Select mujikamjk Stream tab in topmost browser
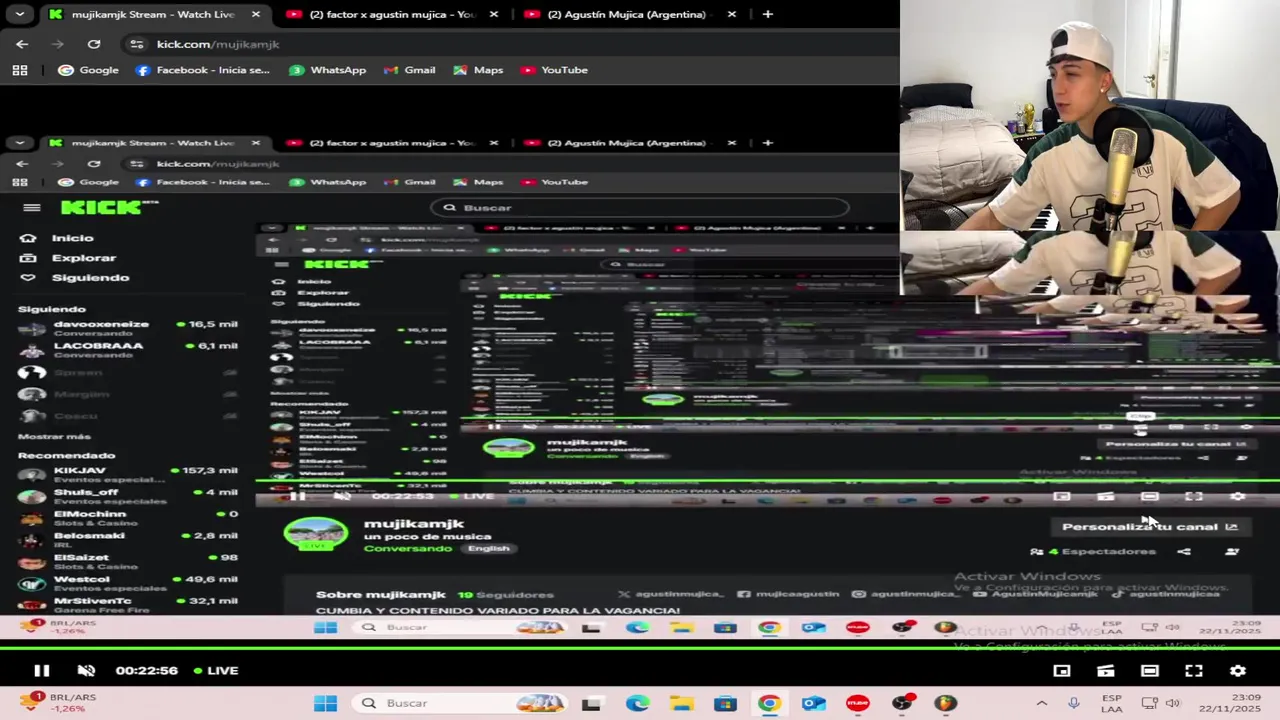The height and width of the screenshot is (720, 1280). coord(153,14)
